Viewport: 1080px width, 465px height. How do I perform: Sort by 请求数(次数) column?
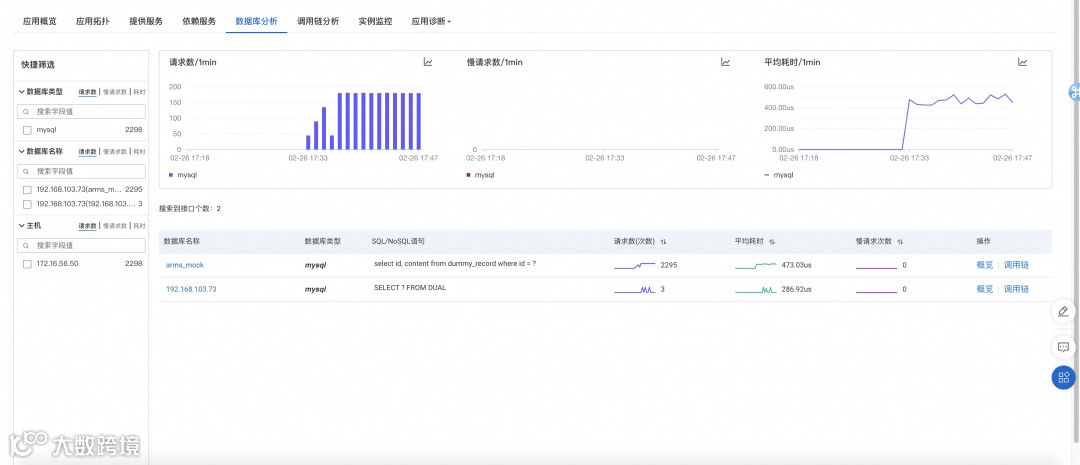[663, 242]
